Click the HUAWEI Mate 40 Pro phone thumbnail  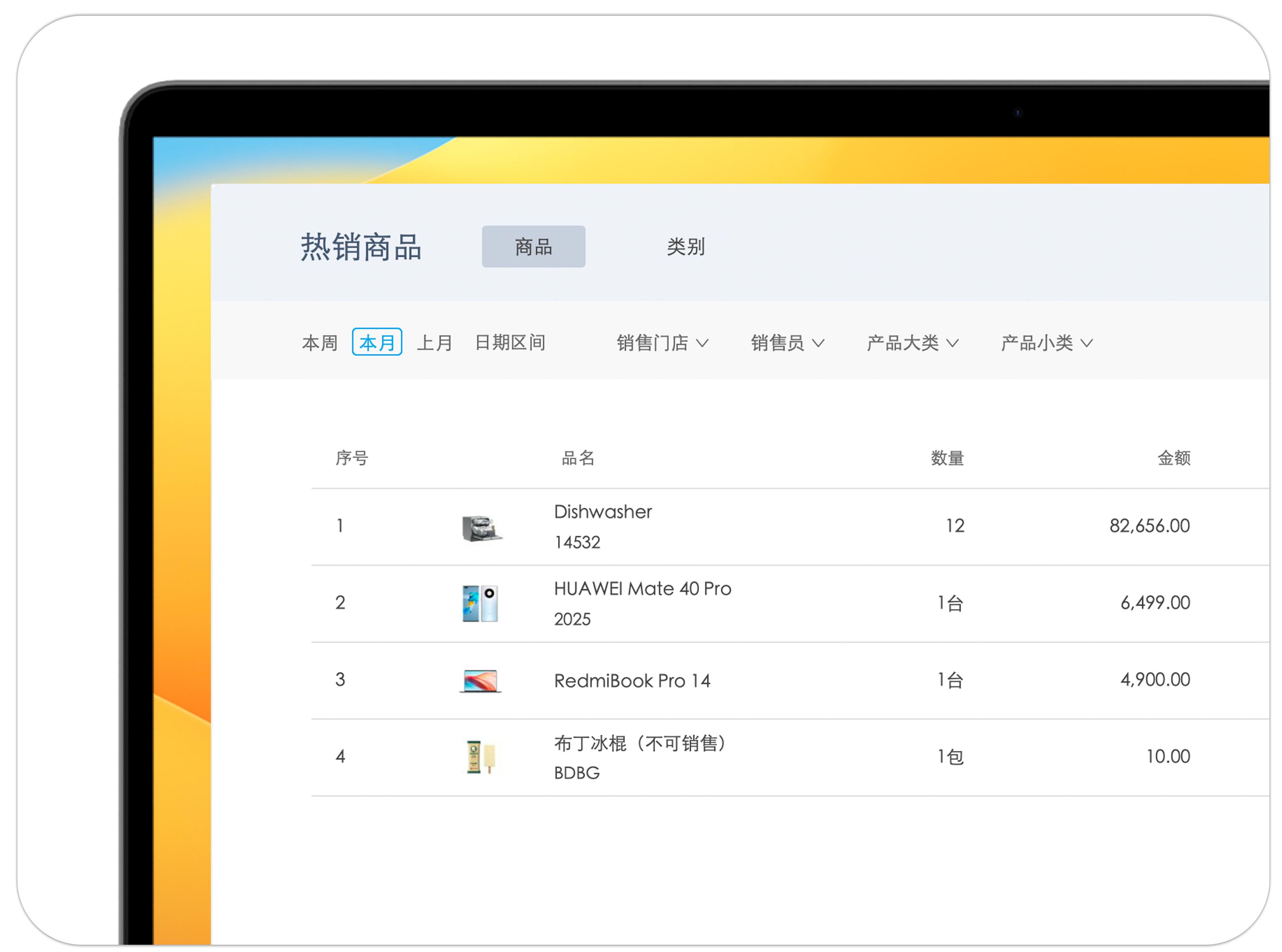coord(480,603)
